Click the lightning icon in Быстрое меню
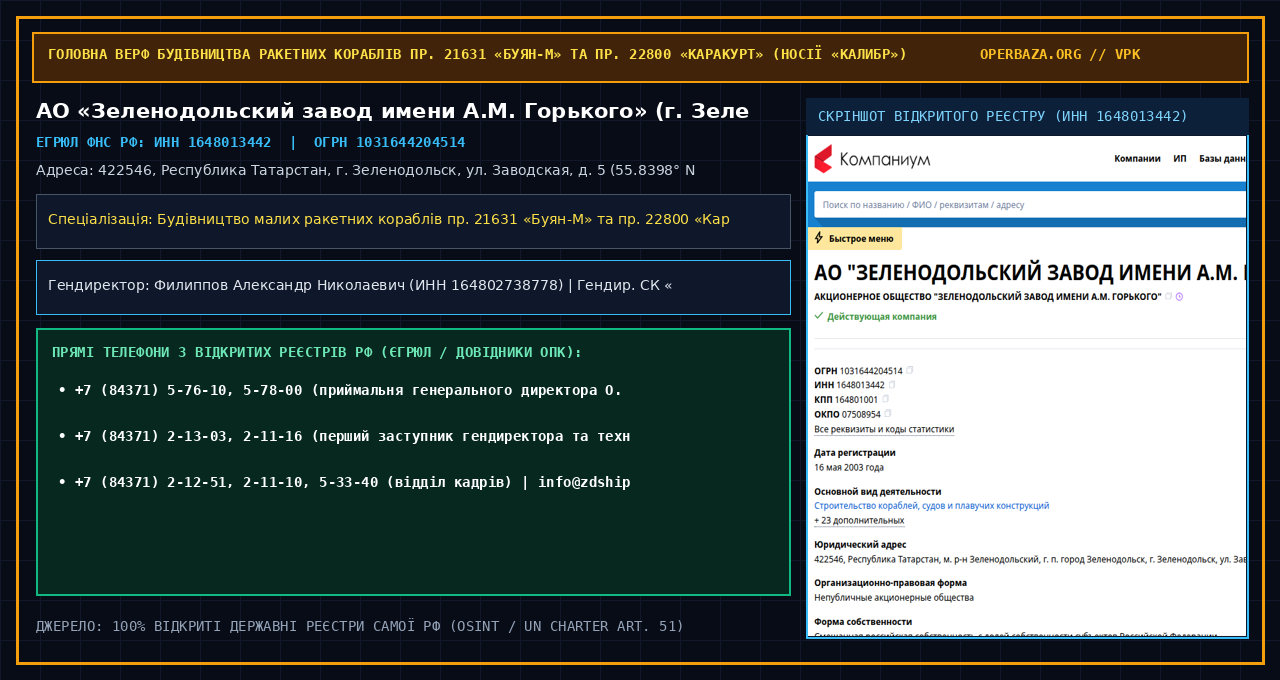The width and height of the screenshot is (1280, 680). pos(819,239)
